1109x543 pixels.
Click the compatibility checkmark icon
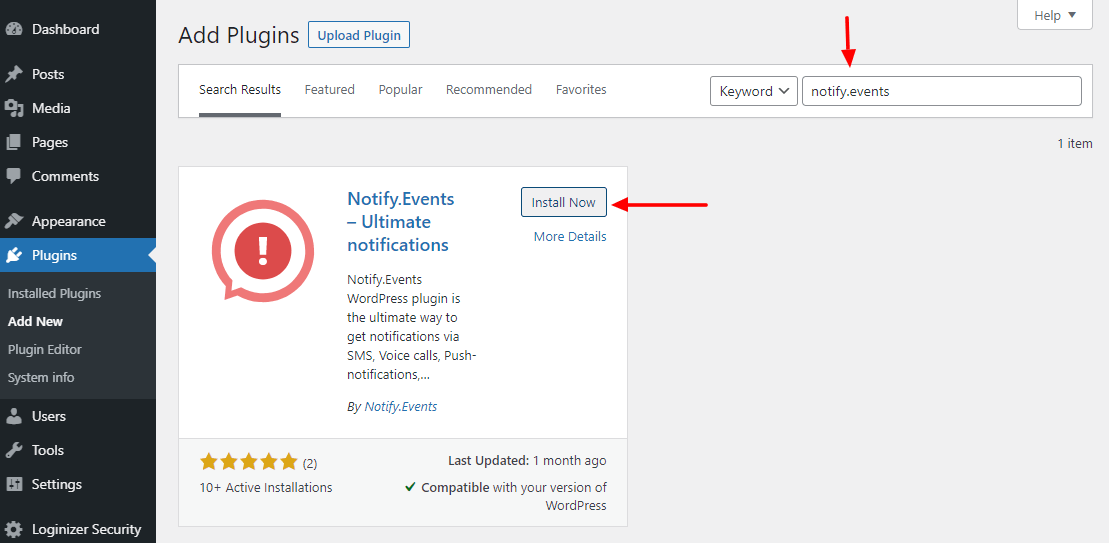point(410,487)
